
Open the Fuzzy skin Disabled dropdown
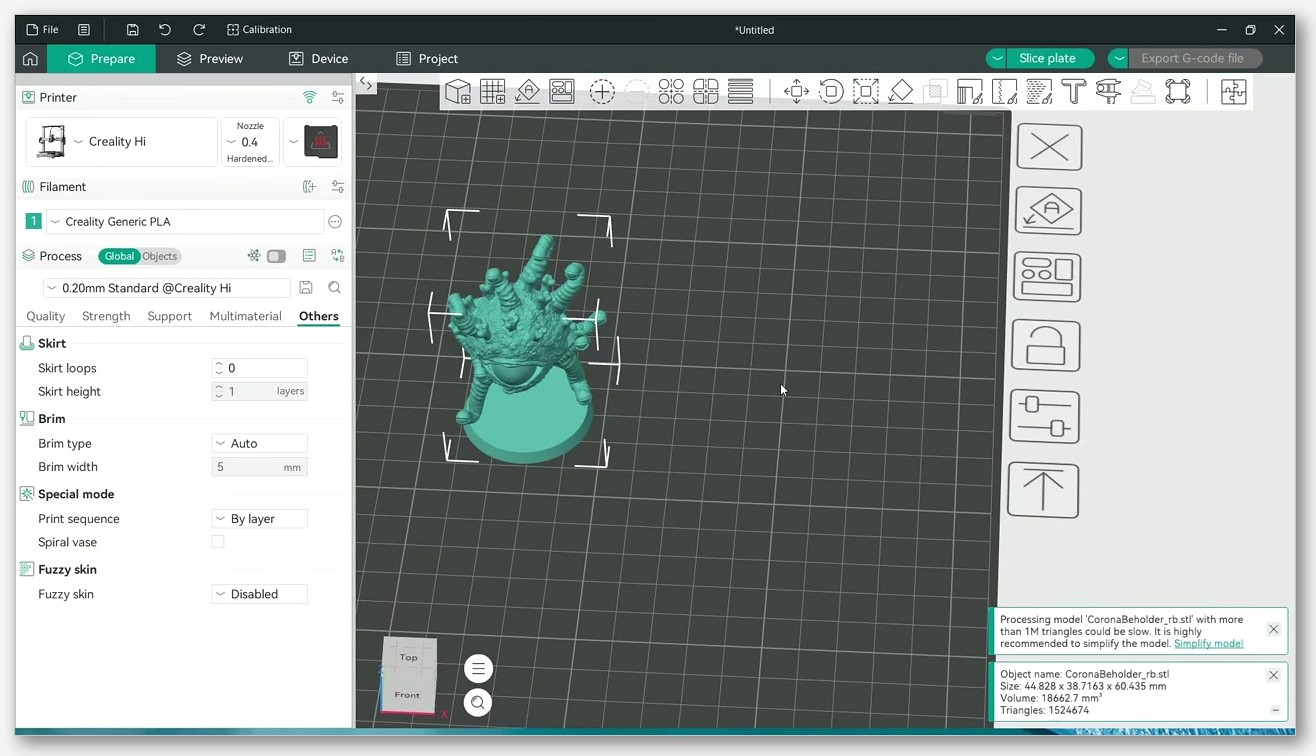coord(260,594)
